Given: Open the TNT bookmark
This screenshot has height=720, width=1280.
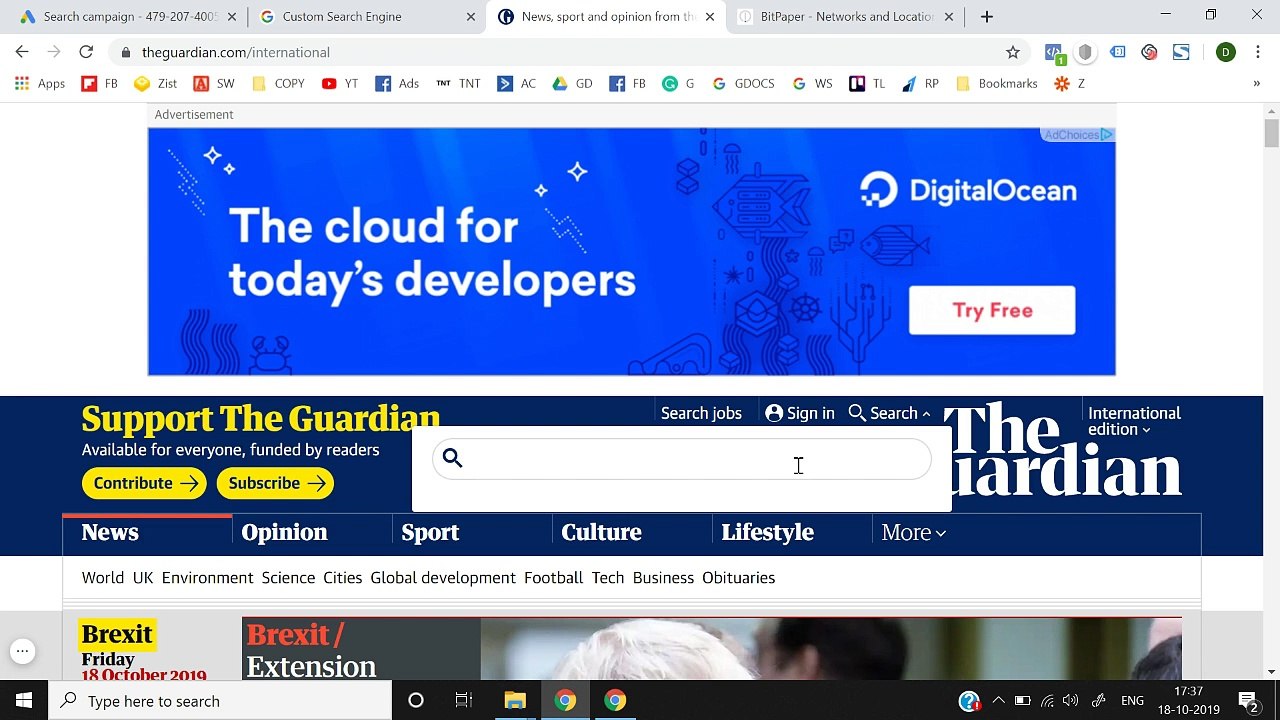Looking at the screenshot, I should [458, 84].
